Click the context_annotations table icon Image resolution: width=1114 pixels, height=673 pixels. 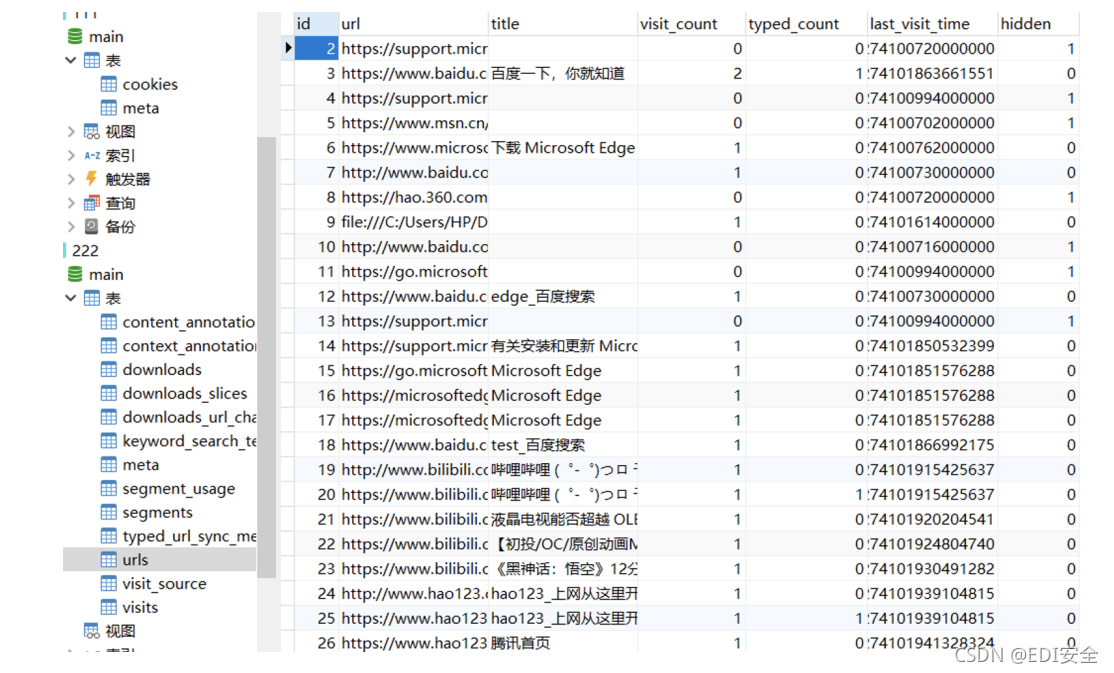[x=109, y=346]
